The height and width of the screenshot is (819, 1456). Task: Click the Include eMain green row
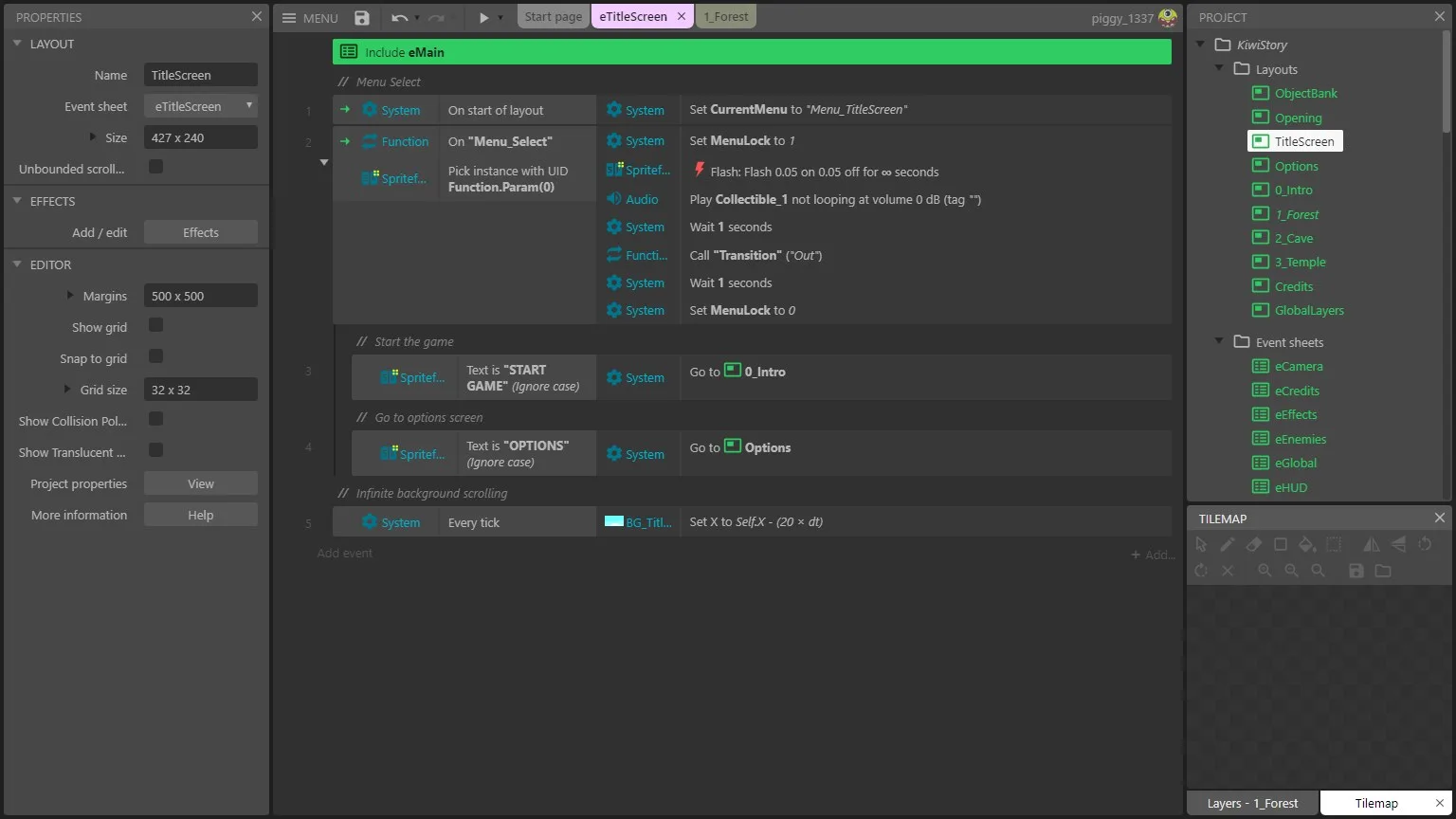(x=752, y=52)
